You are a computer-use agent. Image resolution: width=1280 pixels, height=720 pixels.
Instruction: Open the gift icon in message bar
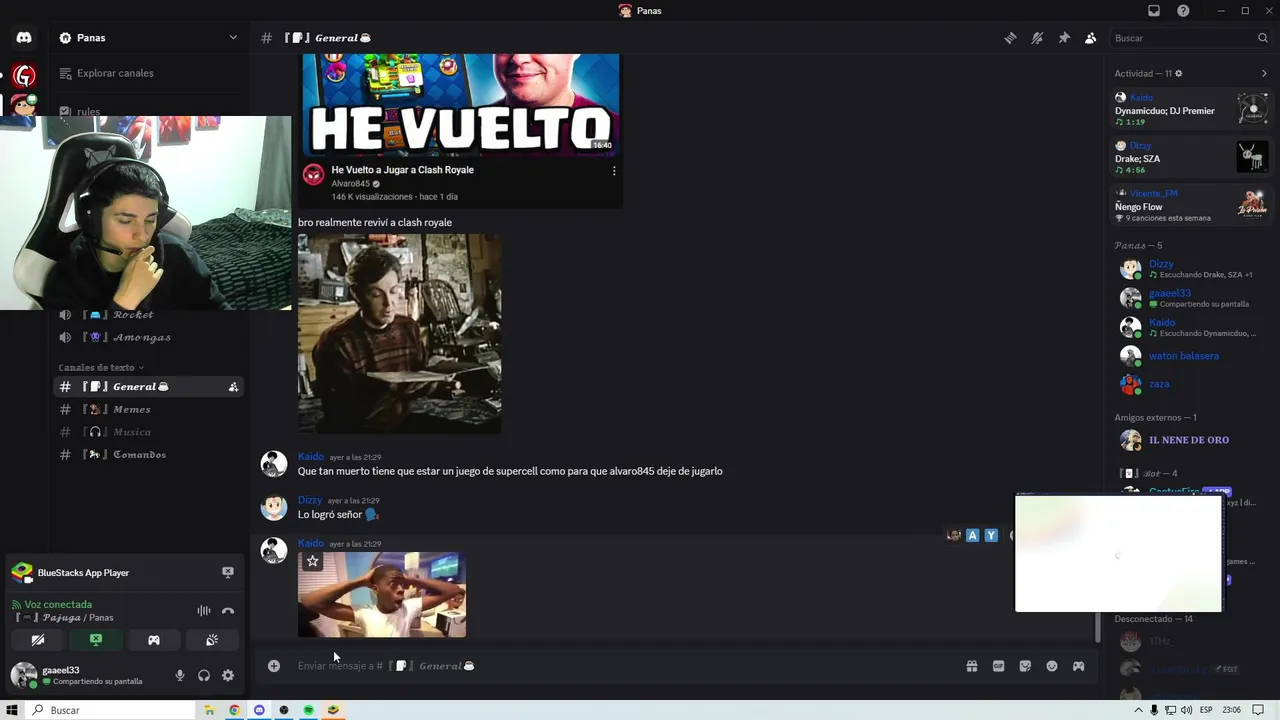(x=971, y=666)
